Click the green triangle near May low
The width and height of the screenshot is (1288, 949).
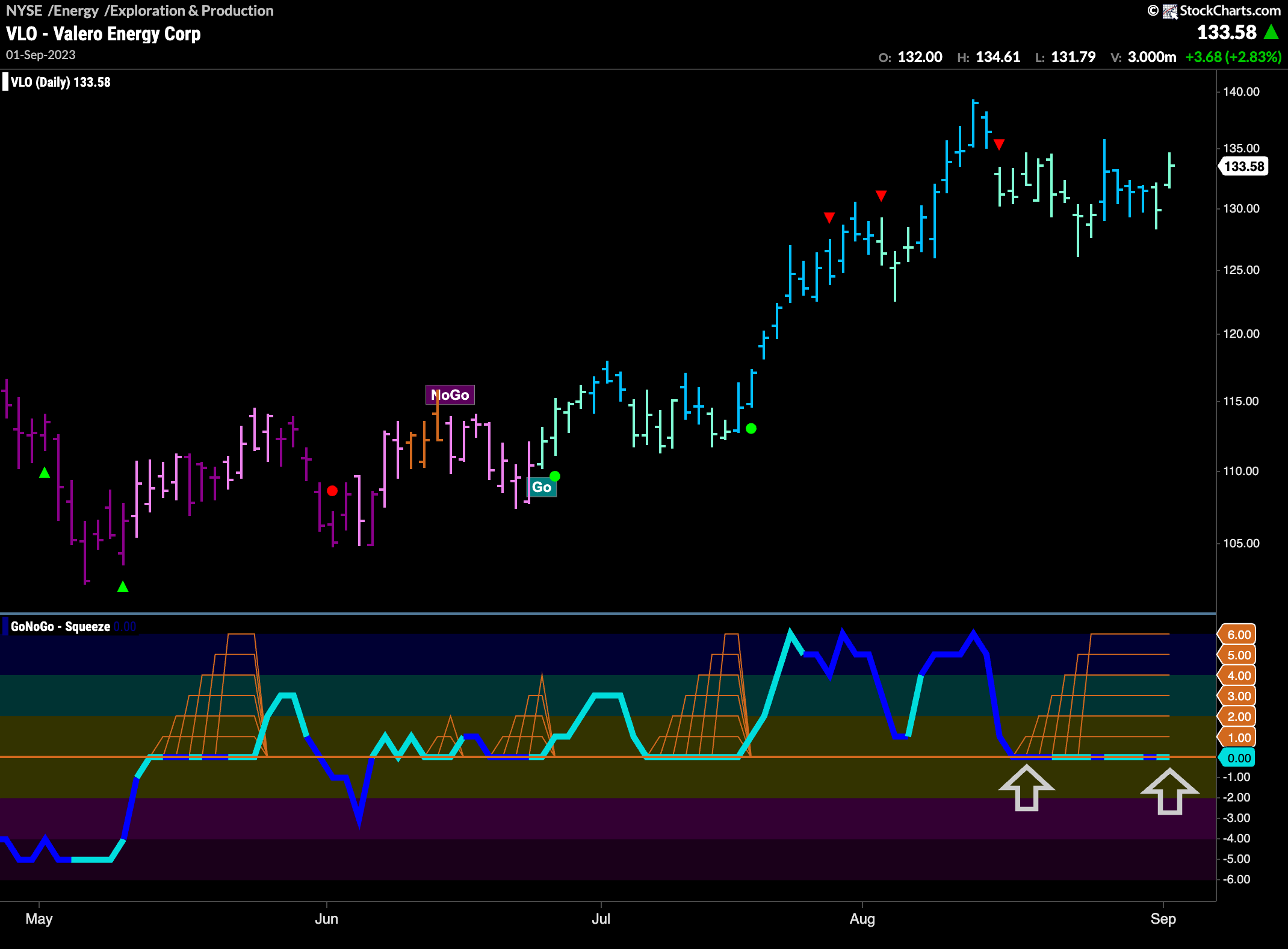pyautogui.click(x=45, y=473)
